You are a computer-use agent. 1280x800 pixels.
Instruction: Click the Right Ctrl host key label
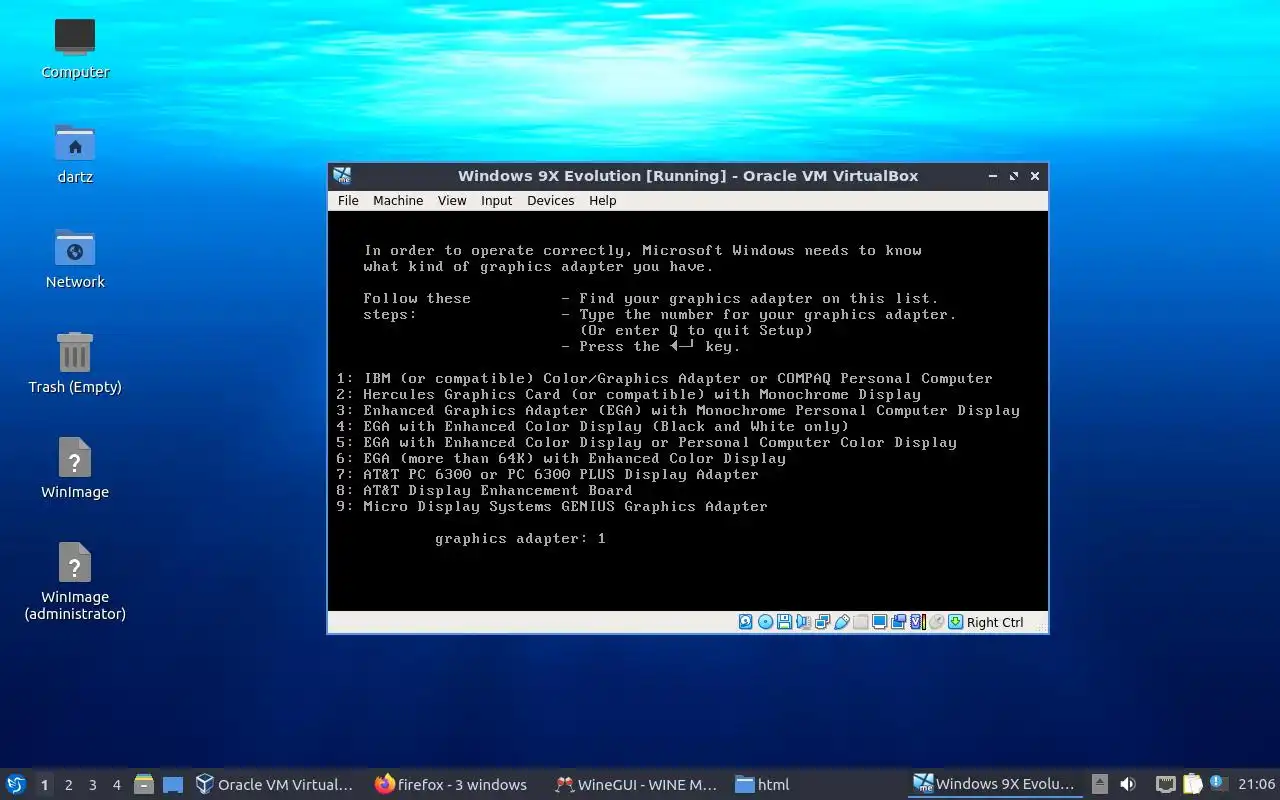995,622
